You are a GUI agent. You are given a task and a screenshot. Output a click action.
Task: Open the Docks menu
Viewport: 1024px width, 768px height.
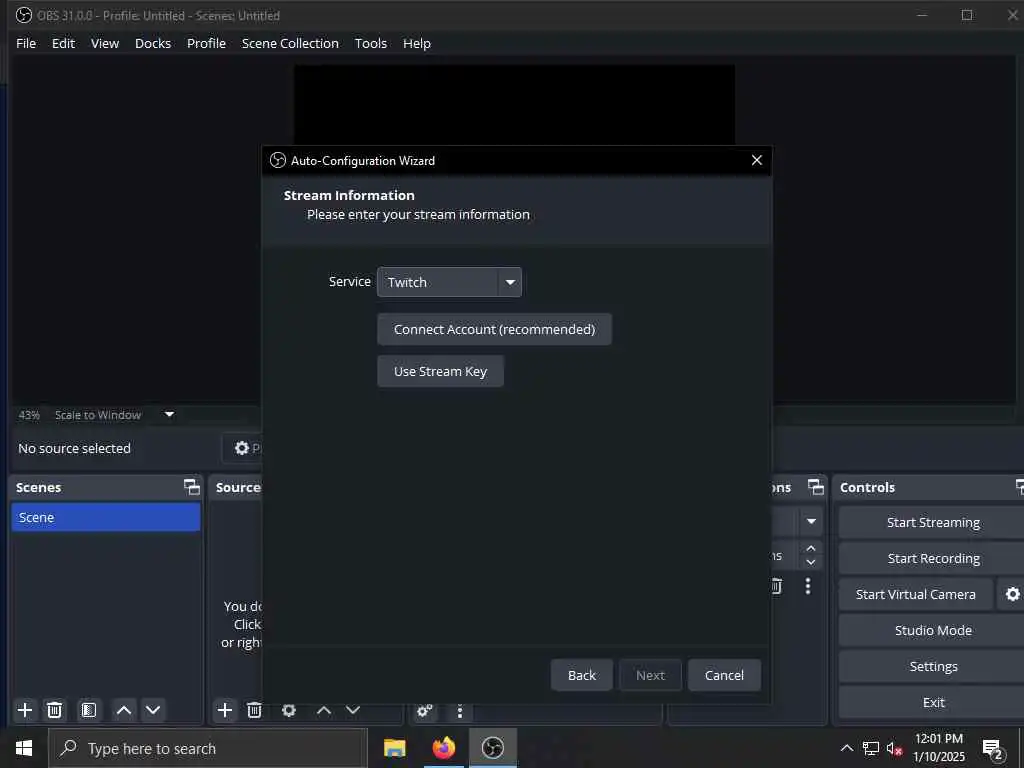(x=153, y=43)
